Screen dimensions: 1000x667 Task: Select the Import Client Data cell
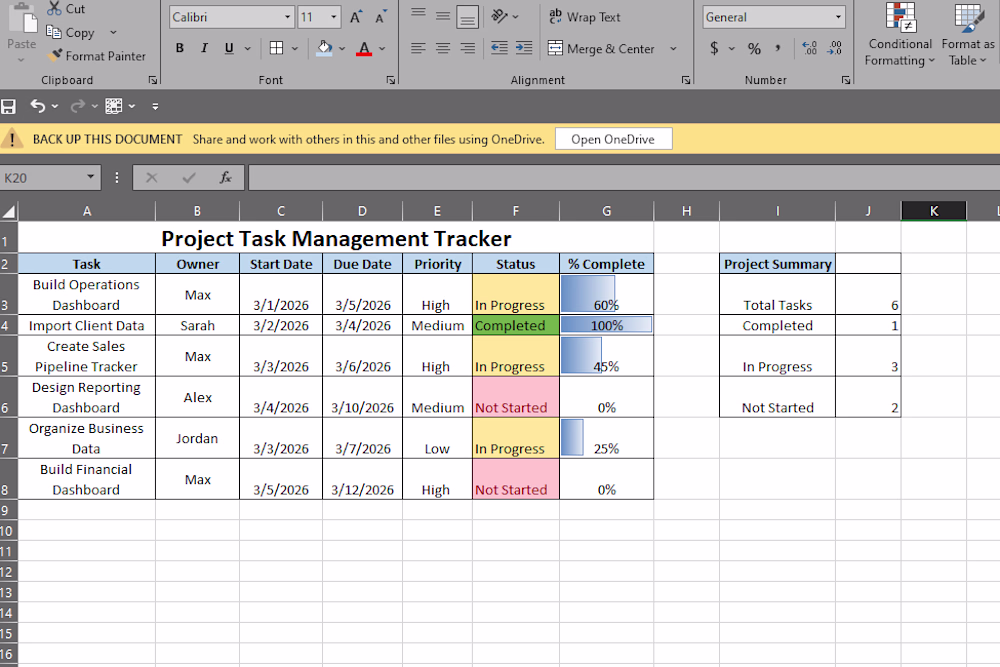pyautogui.click(x=87, y=325)
